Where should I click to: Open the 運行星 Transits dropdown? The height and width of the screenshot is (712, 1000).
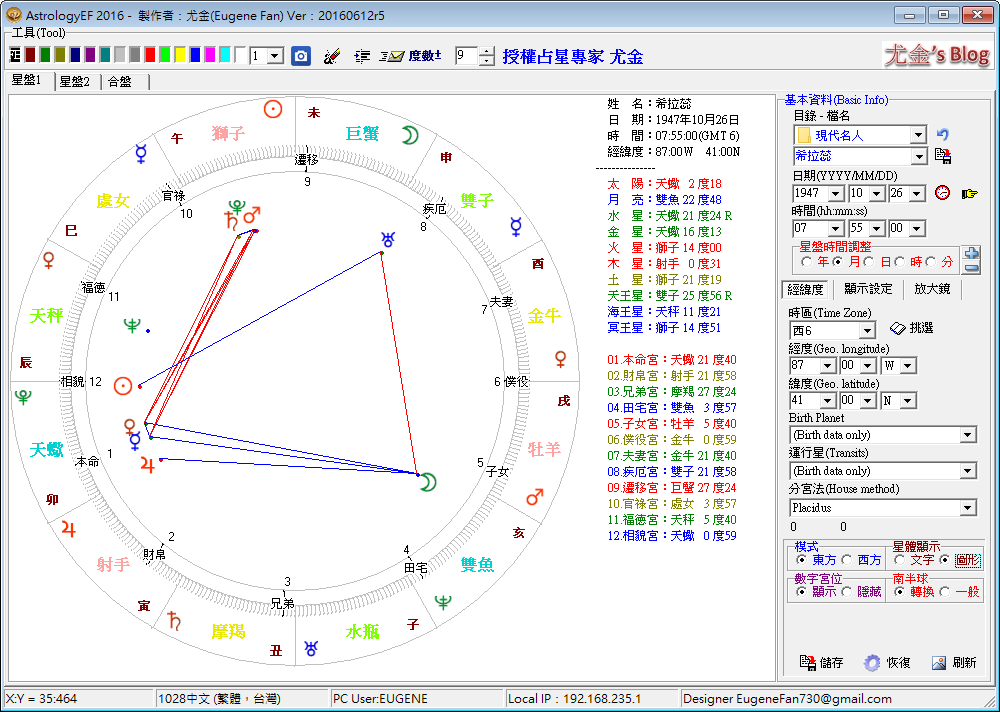pyautogui.click(x=968, y=471)
